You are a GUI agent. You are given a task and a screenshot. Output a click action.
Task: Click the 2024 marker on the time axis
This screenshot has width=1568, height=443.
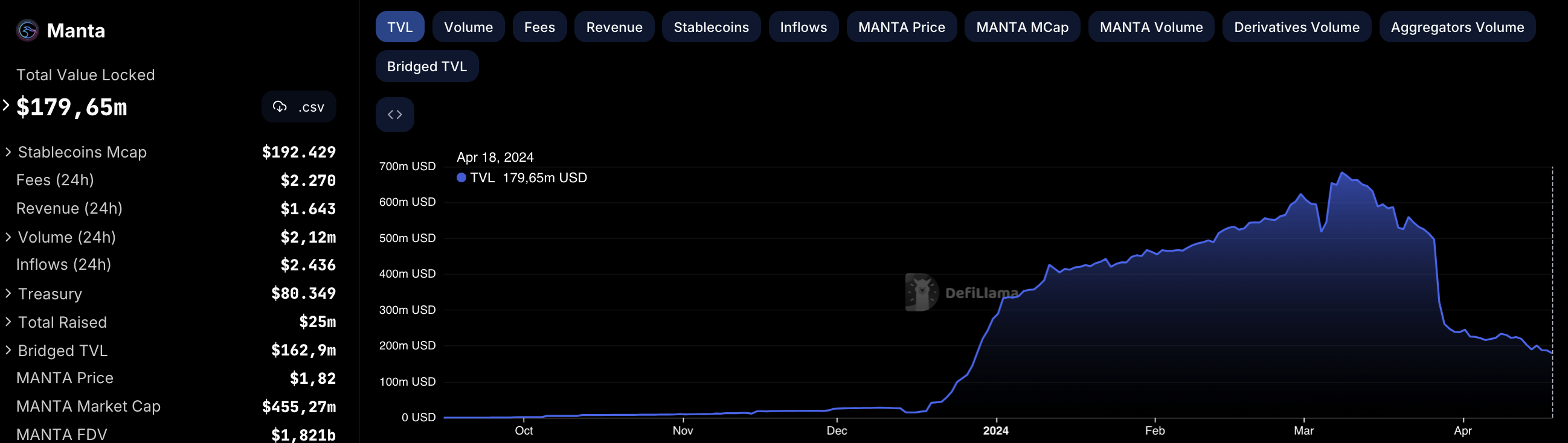point(996,431)
